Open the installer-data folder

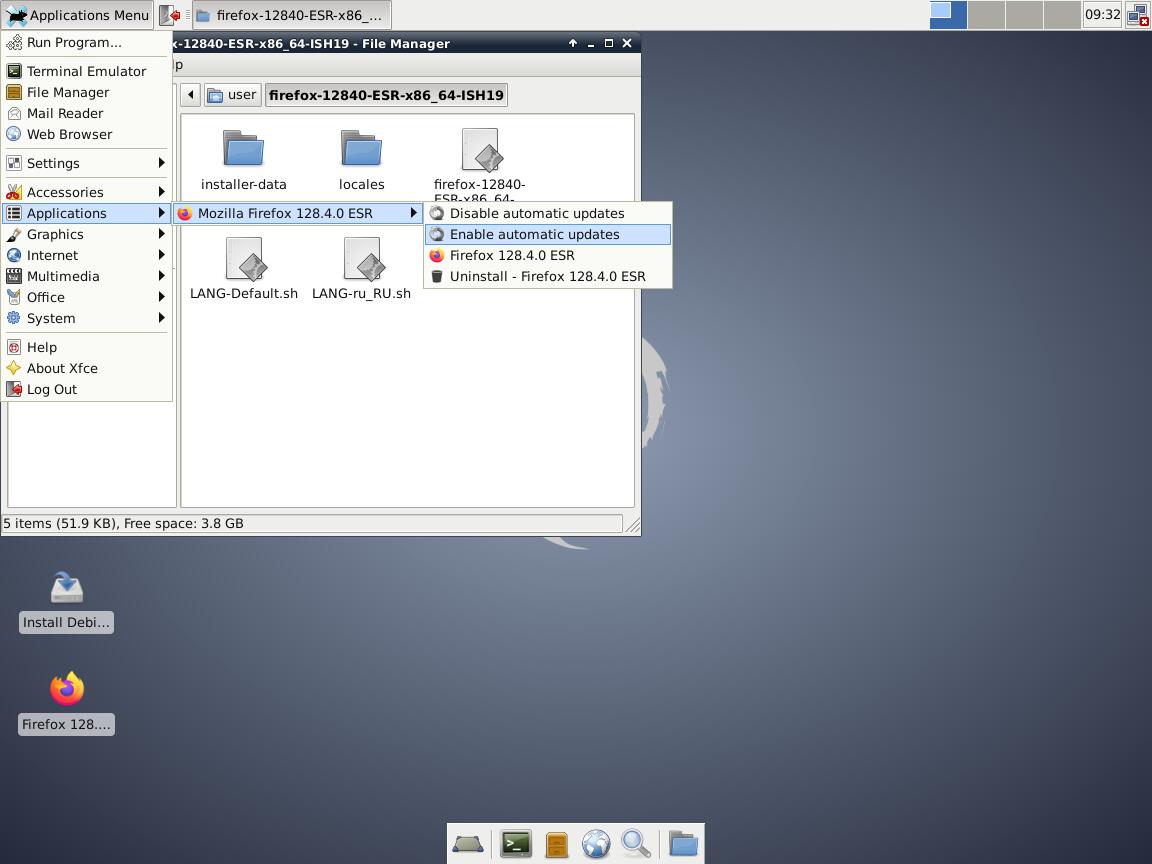coord(243,160)
